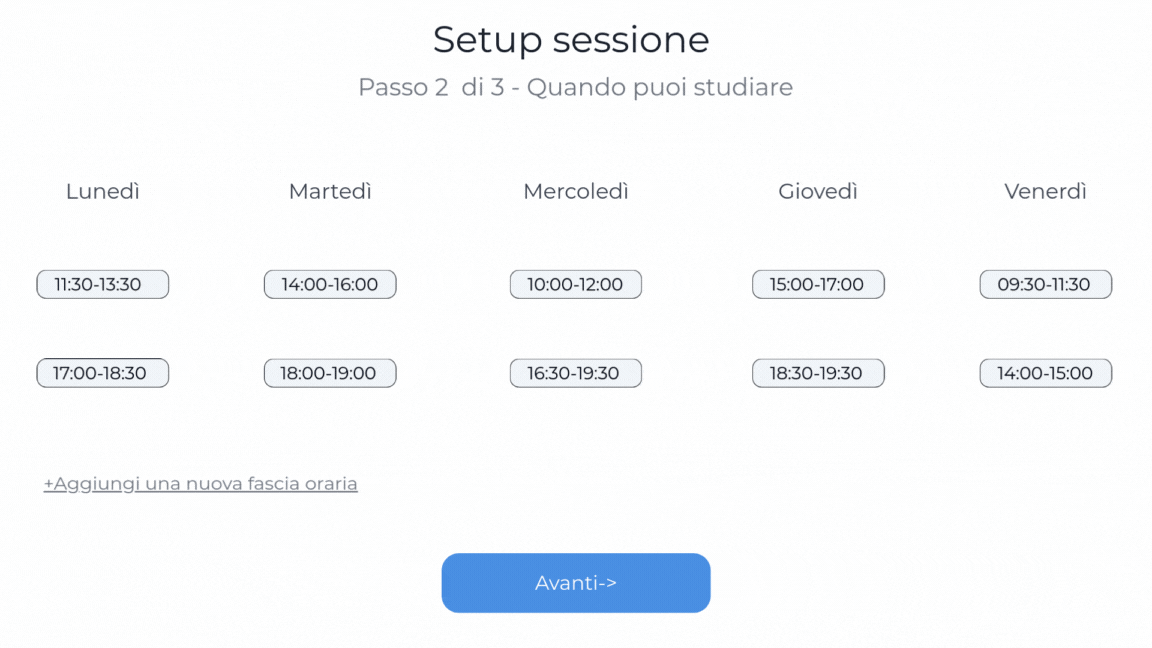Open the Aggiungi una nuova fascia oraria link
The image size is (1152, 648).
(200, 484)
